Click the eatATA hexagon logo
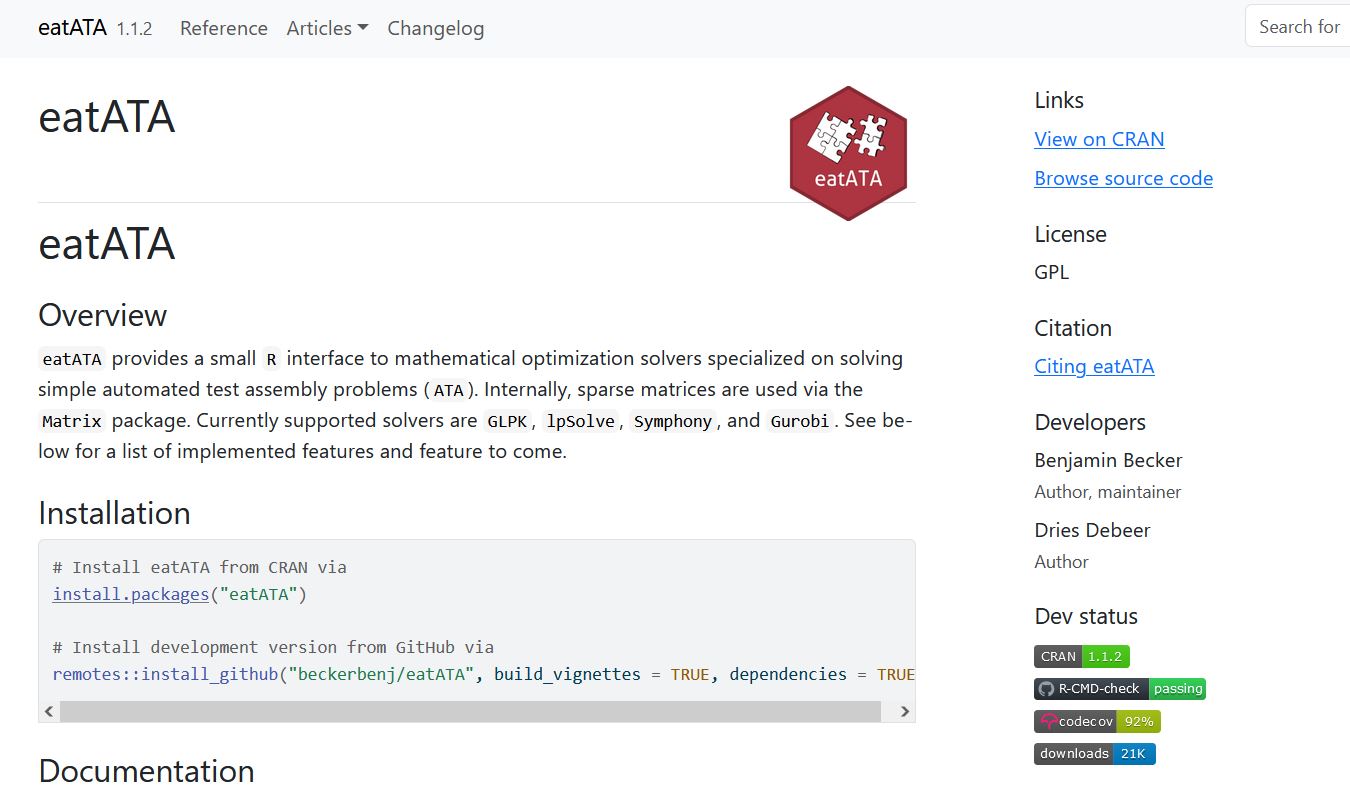Viewport: 1350px width, 797px height. click(848, 153)
